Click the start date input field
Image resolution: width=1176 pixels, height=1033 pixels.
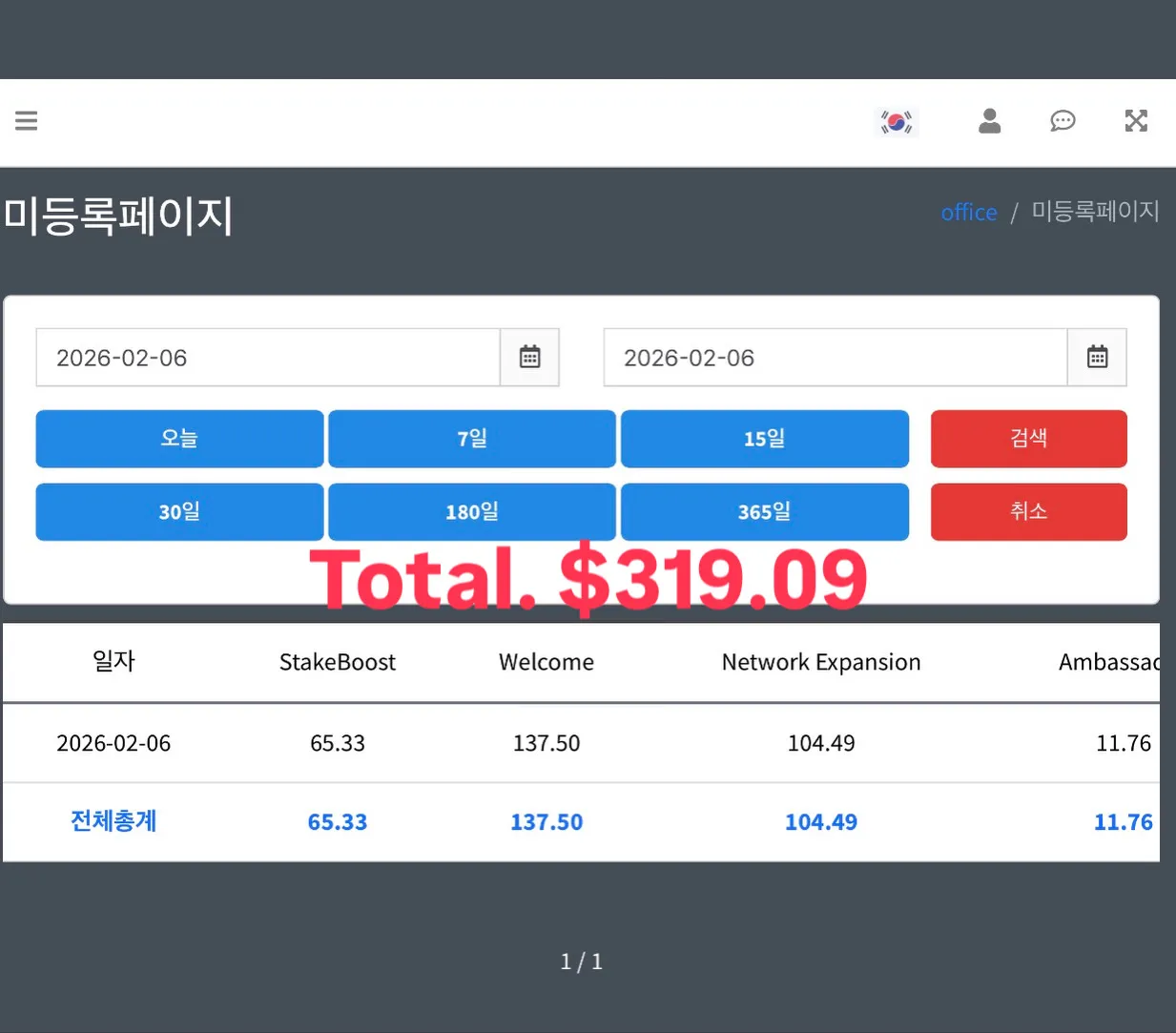point(268,358)
